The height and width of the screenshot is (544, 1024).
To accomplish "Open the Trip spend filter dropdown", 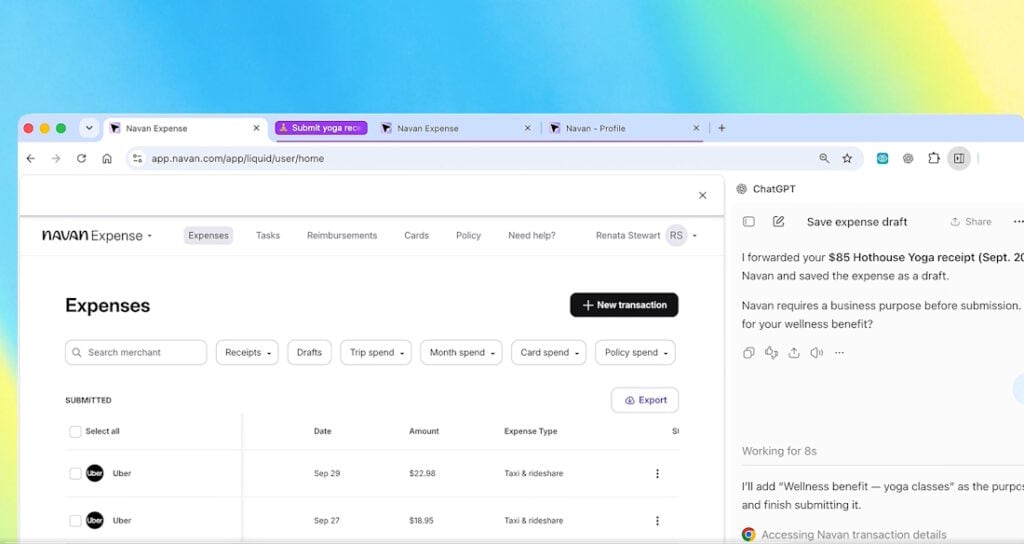I will point(376,353).
